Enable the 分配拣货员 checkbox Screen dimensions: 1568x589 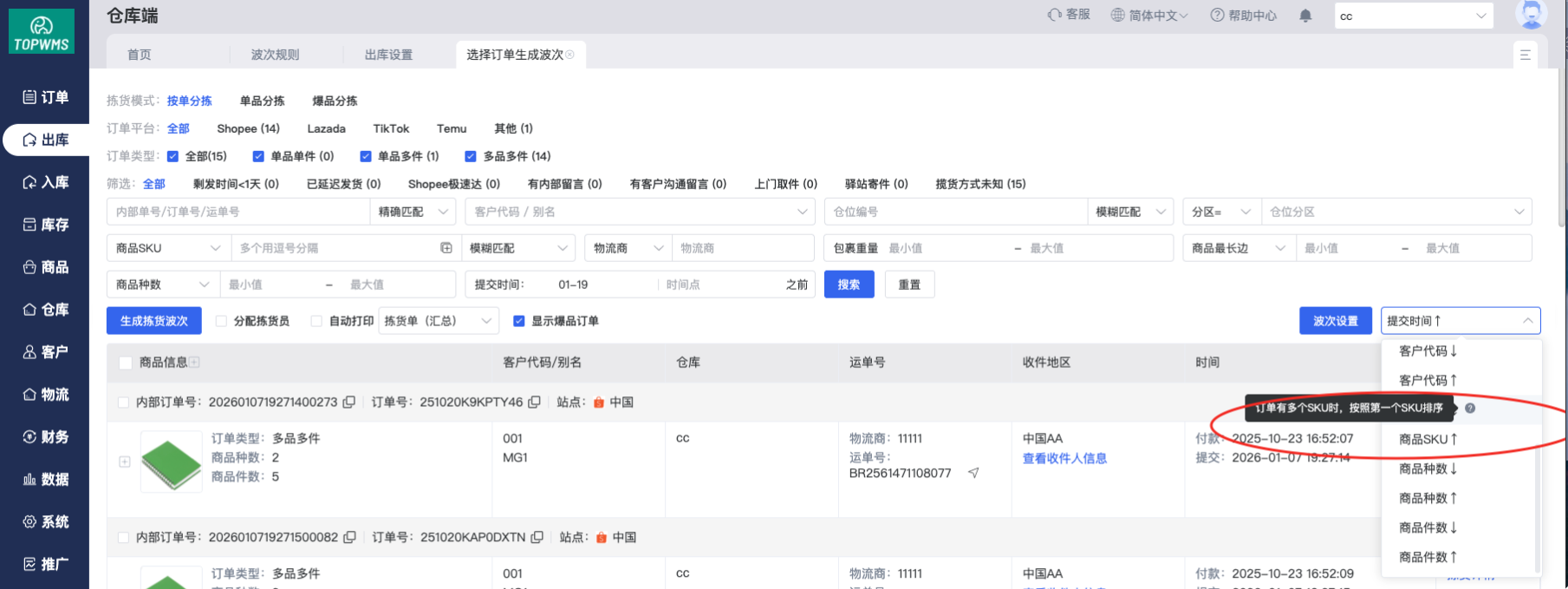[x=221, y=321]
